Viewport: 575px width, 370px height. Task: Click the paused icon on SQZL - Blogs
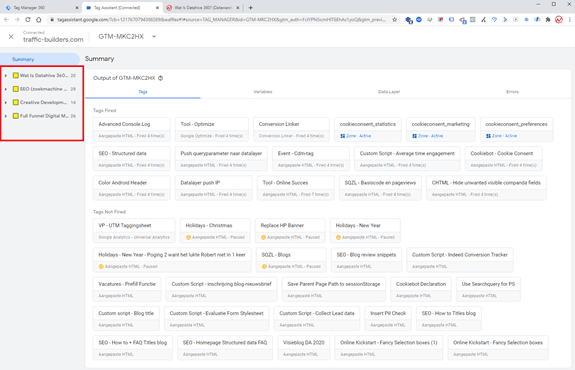tap(264, 267)
